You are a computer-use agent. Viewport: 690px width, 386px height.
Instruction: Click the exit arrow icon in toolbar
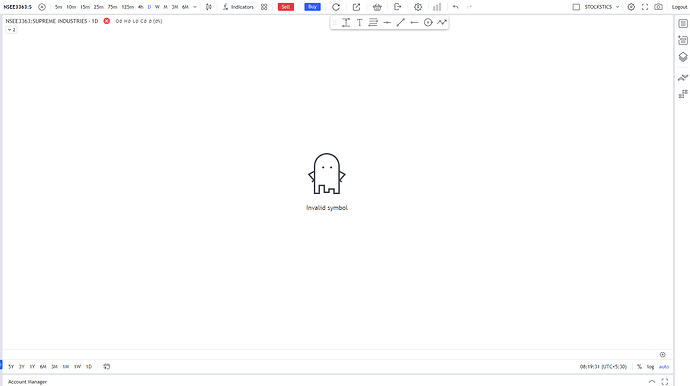point(397,7)
